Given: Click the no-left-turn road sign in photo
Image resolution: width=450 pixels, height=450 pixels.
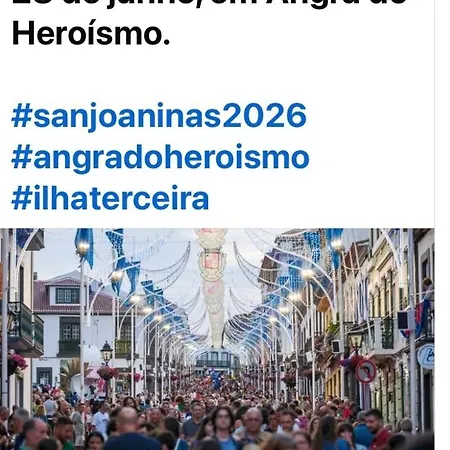Looking at the screenshot, I should click(x=366, y=371).
